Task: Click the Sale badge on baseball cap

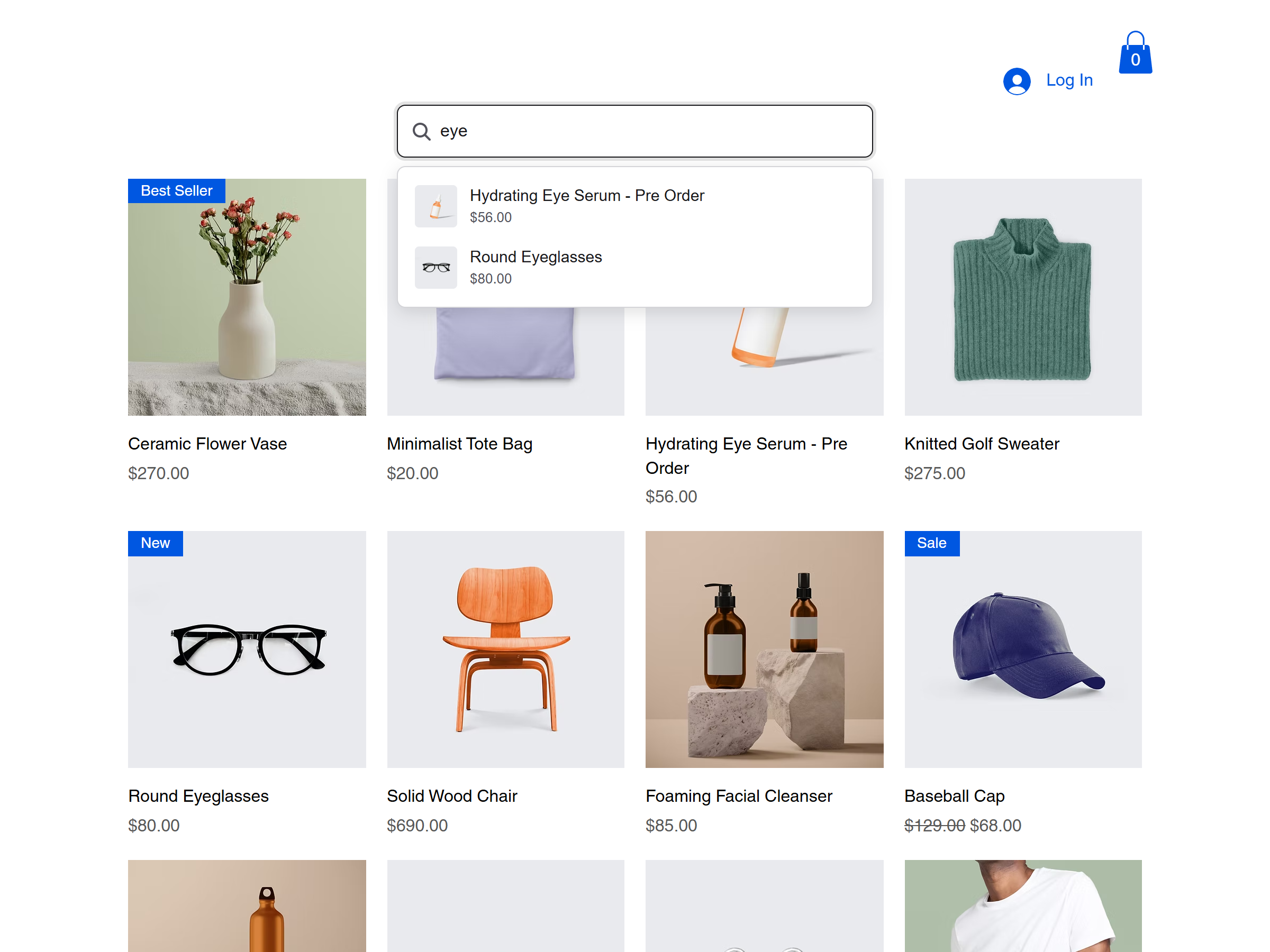Action: pos(931,543)
